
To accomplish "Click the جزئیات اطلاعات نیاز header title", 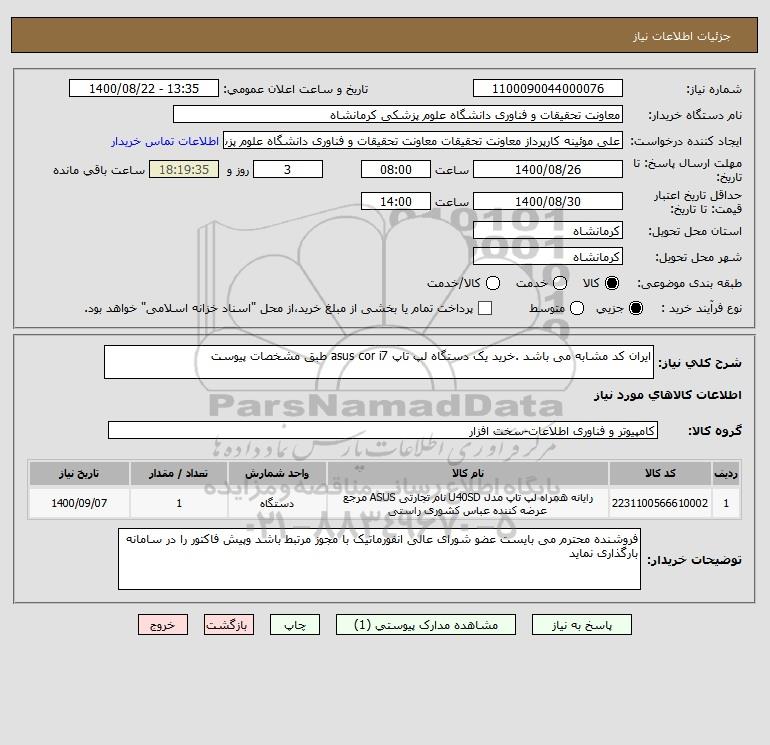I will coord(682,36).
